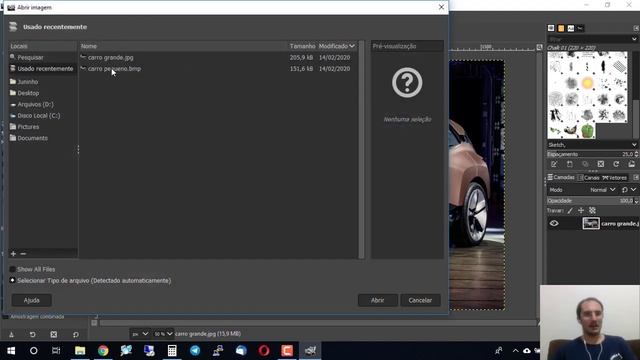The height and width of the screenshot is (360, 640).
Task: Hide the carro grande.jpg layer eye
Action: (554, 223)
